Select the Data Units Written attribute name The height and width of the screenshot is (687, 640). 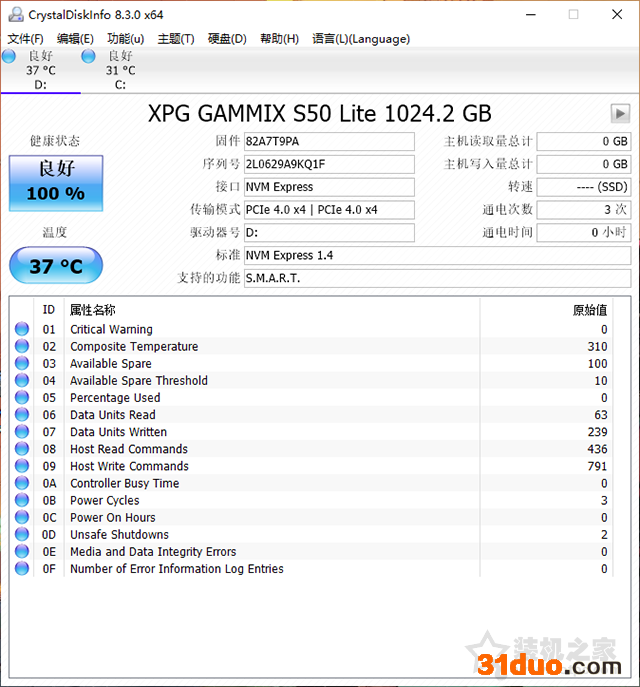pyautogui.click(x=118, y=432)
